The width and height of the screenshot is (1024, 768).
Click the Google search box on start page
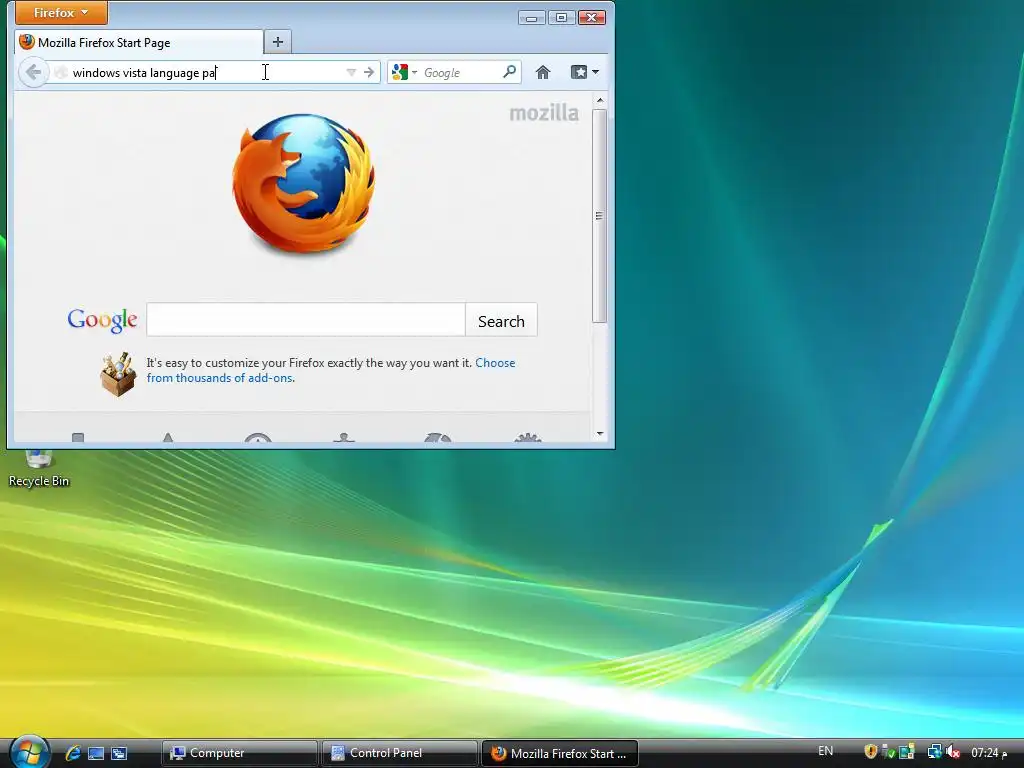coord(306,320)
